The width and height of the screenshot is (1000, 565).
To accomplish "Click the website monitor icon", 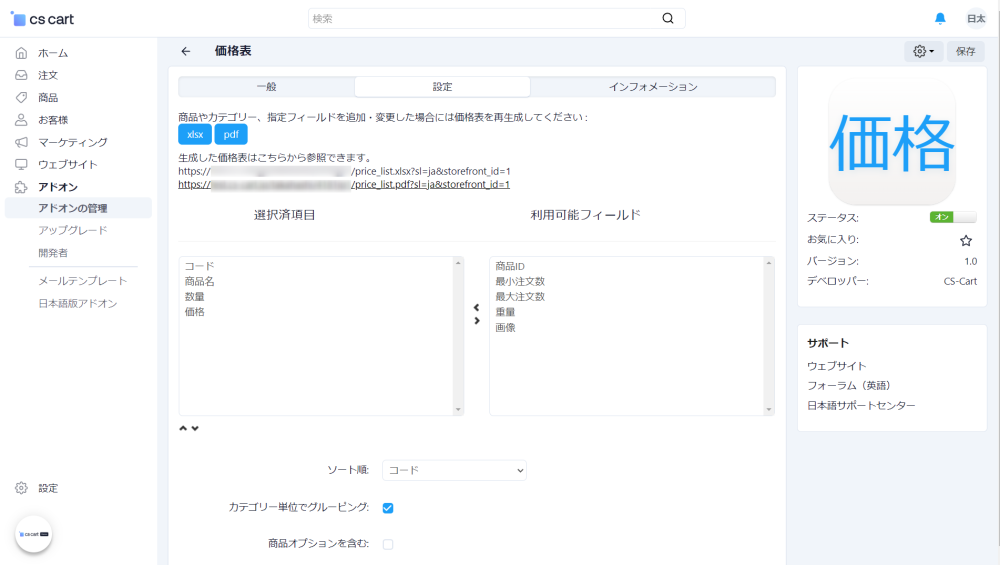I will [x=21, y=165].
